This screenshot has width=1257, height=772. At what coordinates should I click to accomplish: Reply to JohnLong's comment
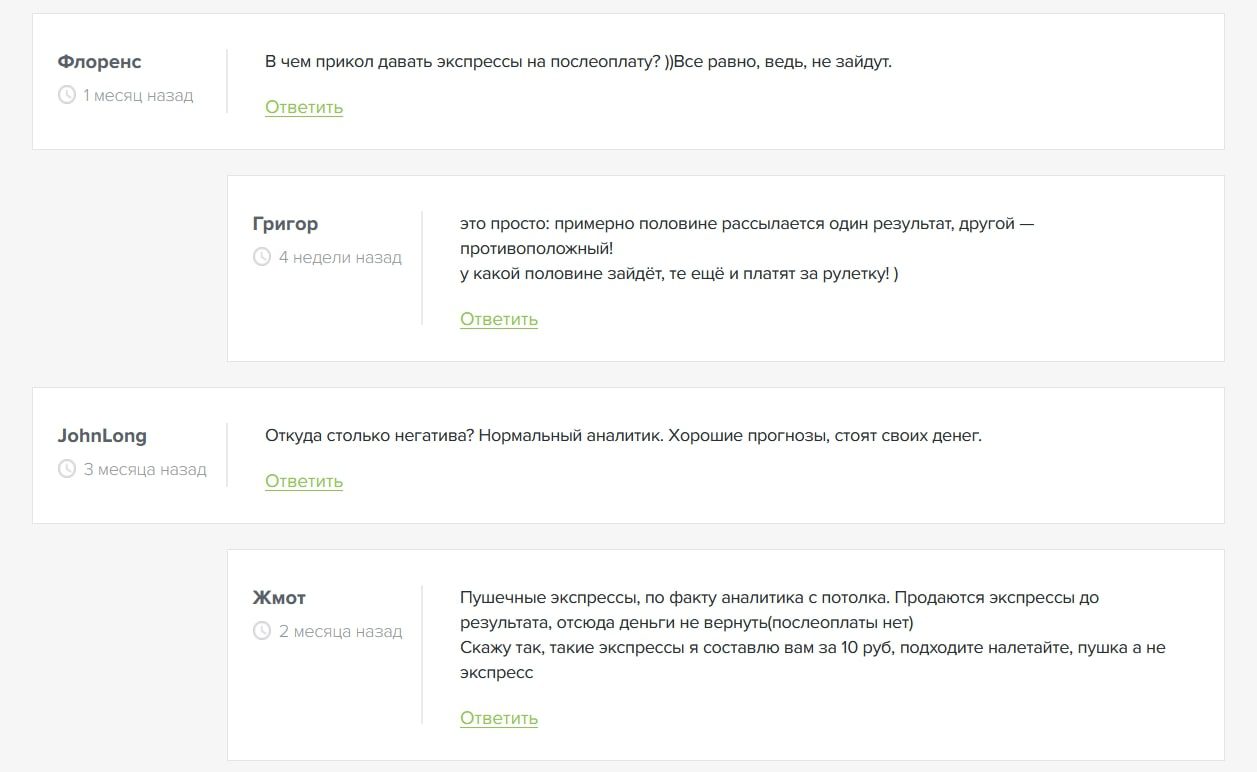click(304, 482)
